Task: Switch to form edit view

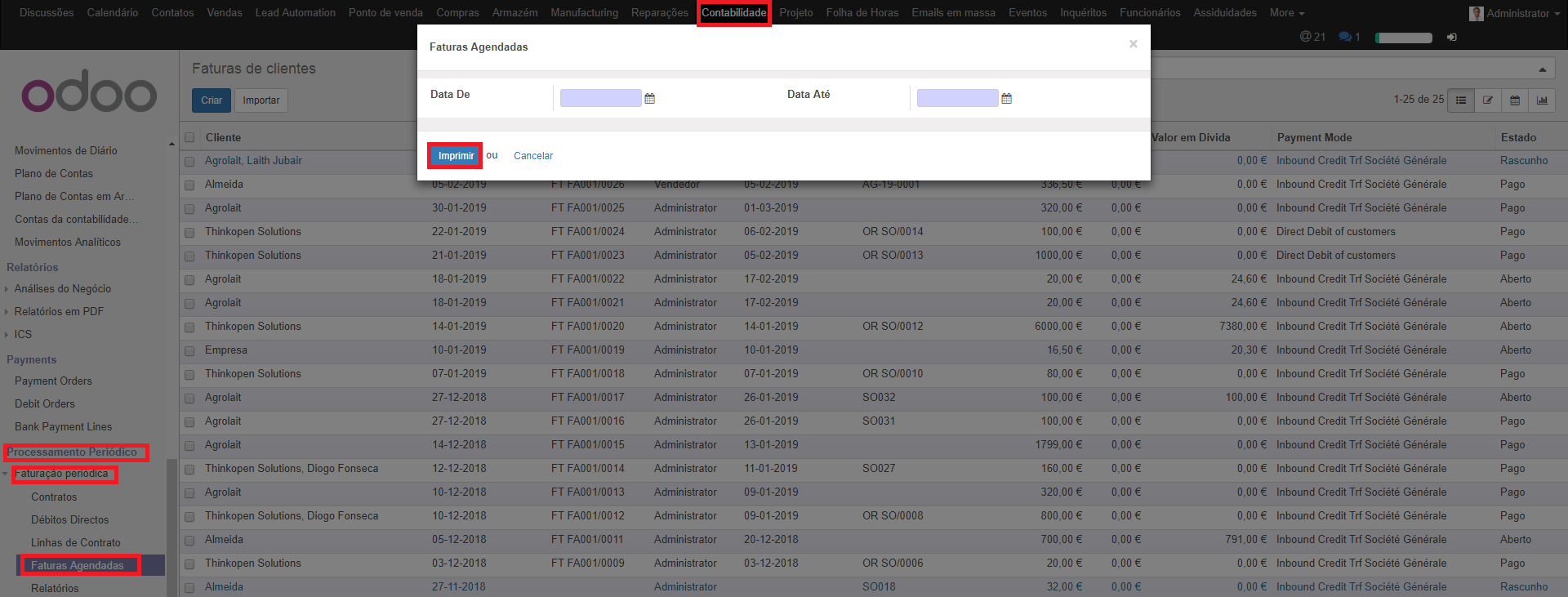Action: pyautogui.click(x=1488, y=100)
